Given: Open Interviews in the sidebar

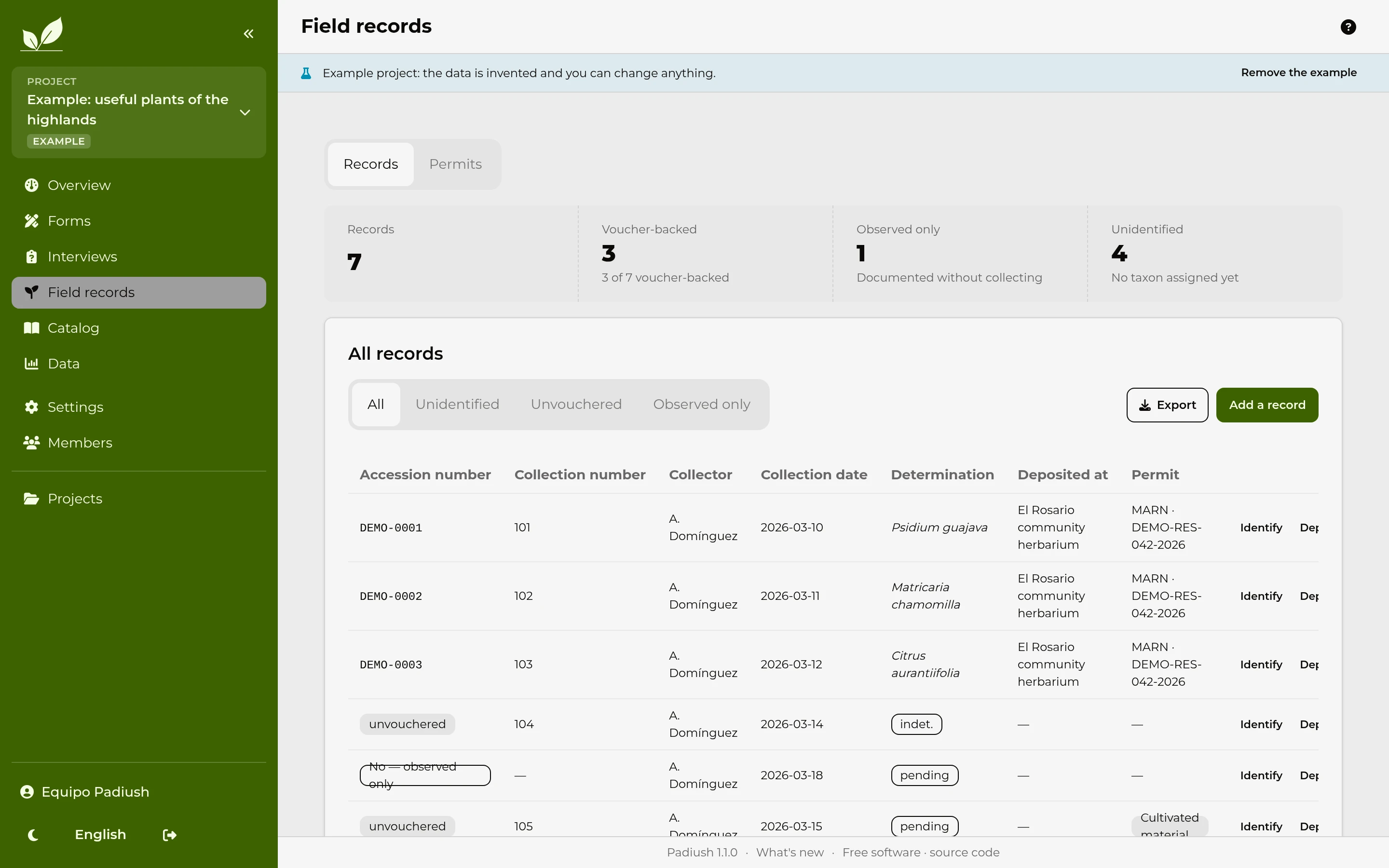Looking at the screenshot, I should point(139,257).
